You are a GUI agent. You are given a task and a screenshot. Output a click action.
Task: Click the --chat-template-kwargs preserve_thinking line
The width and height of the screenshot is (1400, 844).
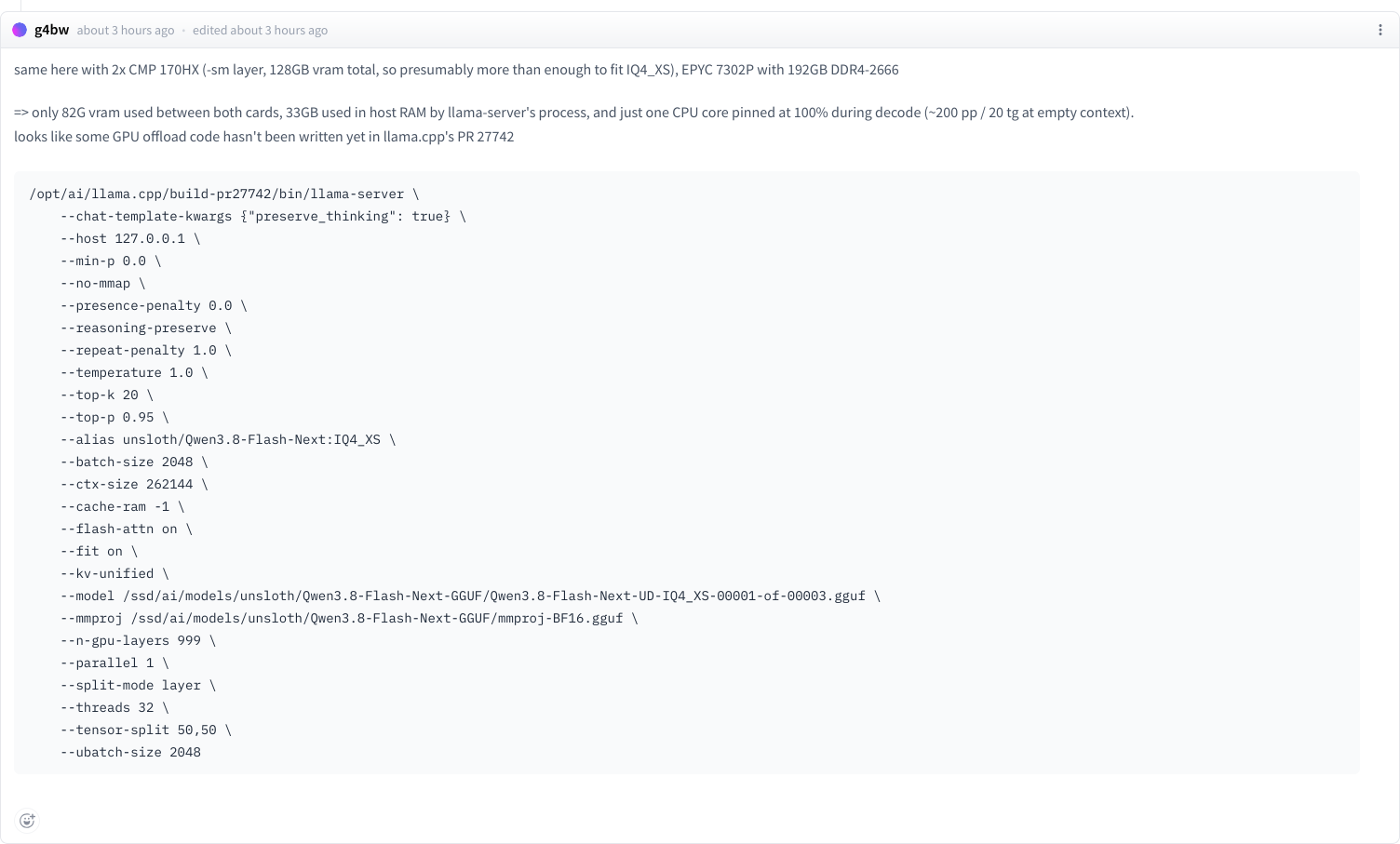click(x=263, y=216)
